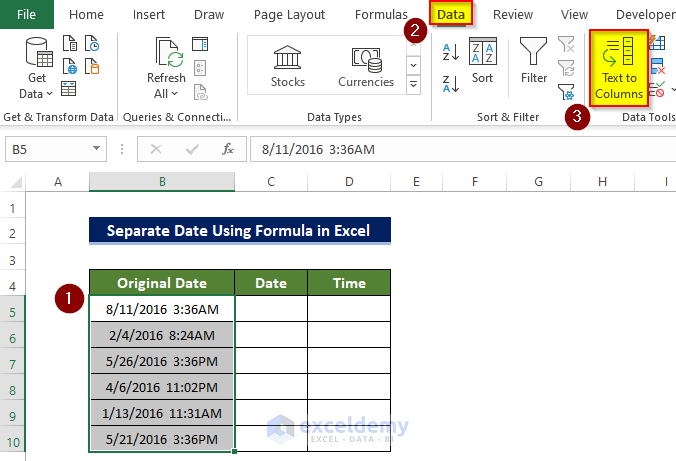676x461 pixels.
Task: Open the File menu
Action: click(x=26, y=15)
